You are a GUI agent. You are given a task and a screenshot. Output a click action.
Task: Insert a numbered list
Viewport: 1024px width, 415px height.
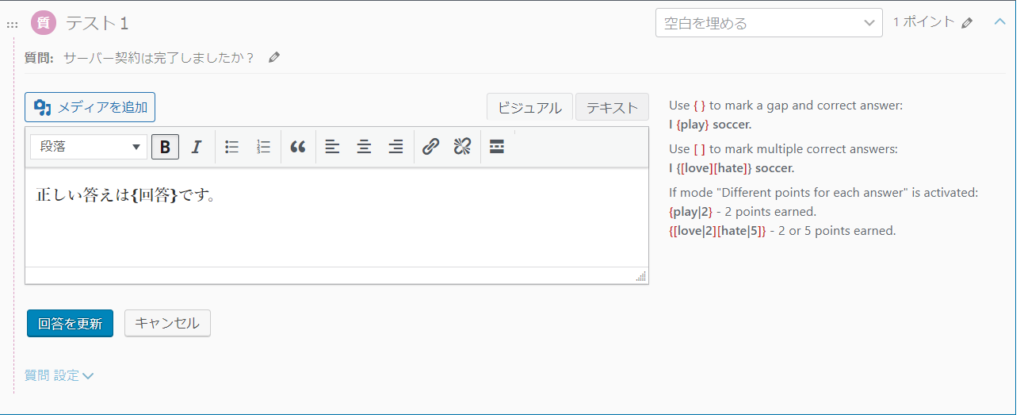(x=263, y=147)
